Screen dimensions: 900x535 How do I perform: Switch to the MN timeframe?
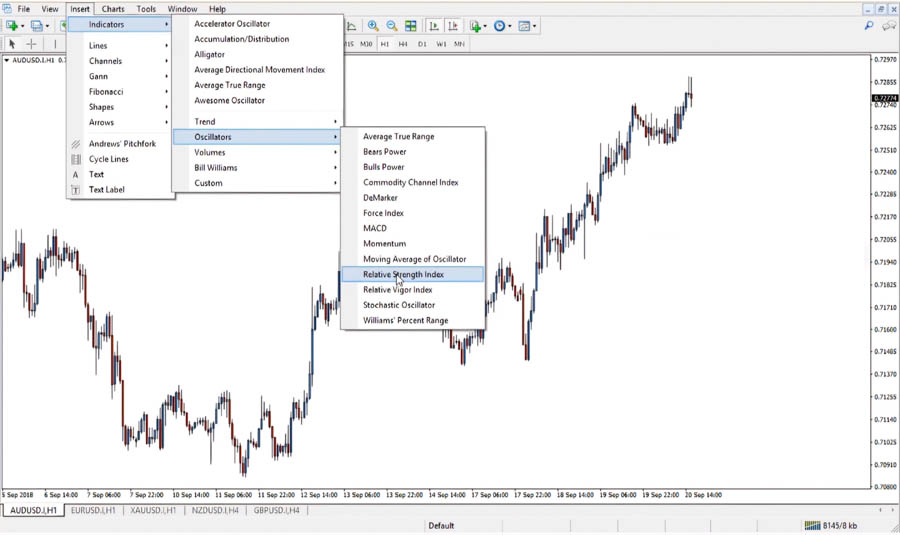click(459, 44)
